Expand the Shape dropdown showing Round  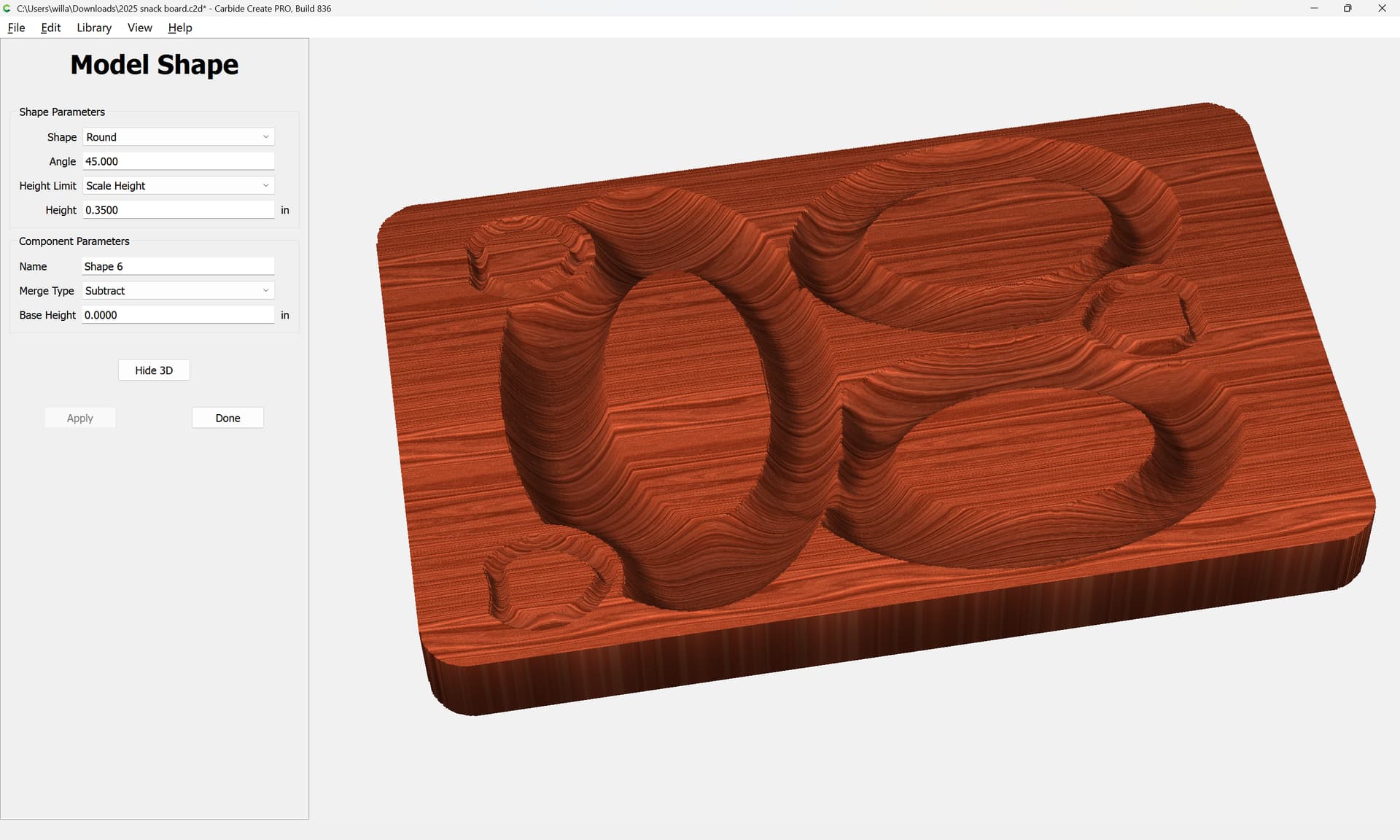click(178, 137)
